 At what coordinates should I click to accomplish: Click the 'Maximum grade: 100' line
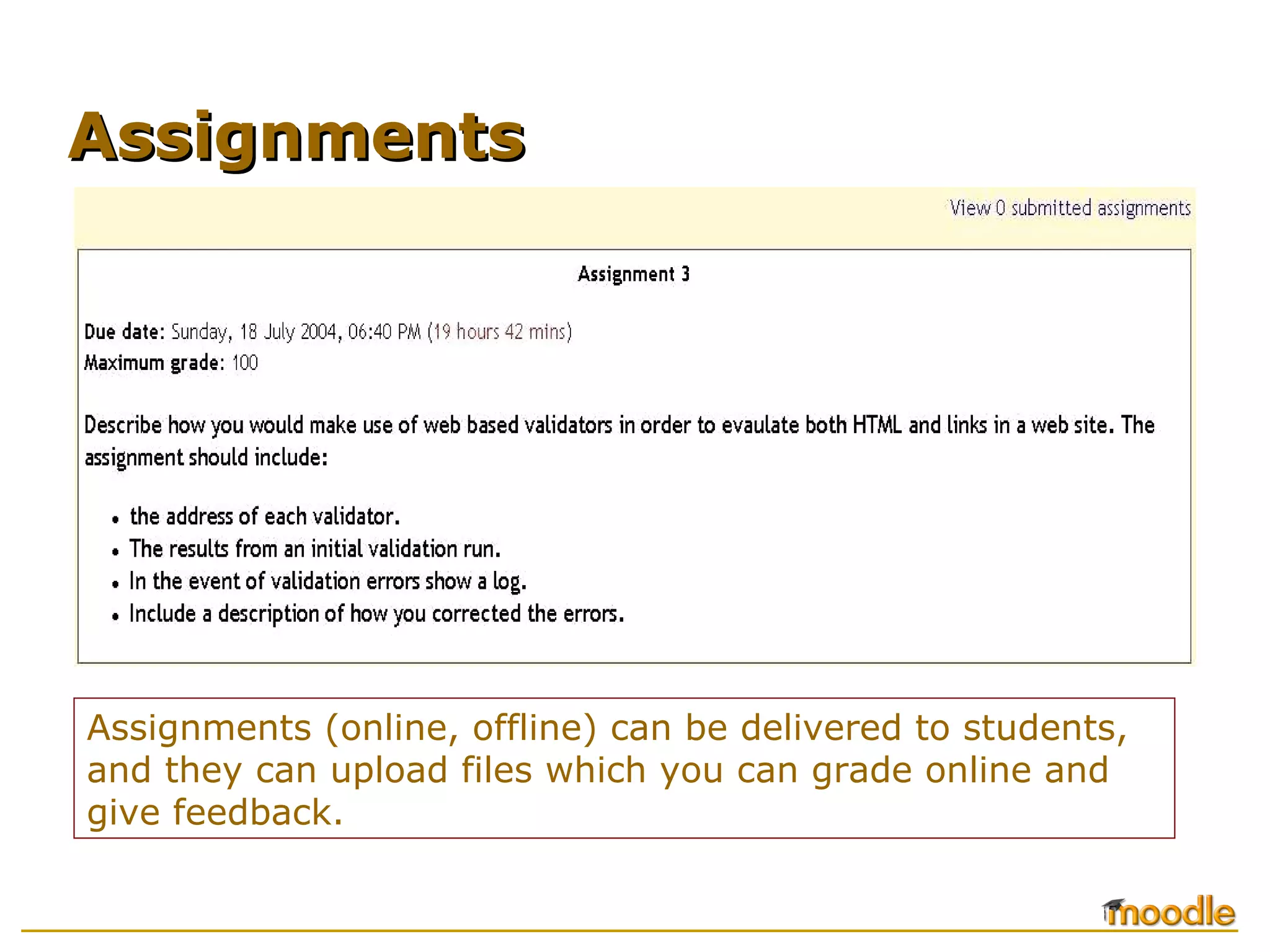click(171, 363)
